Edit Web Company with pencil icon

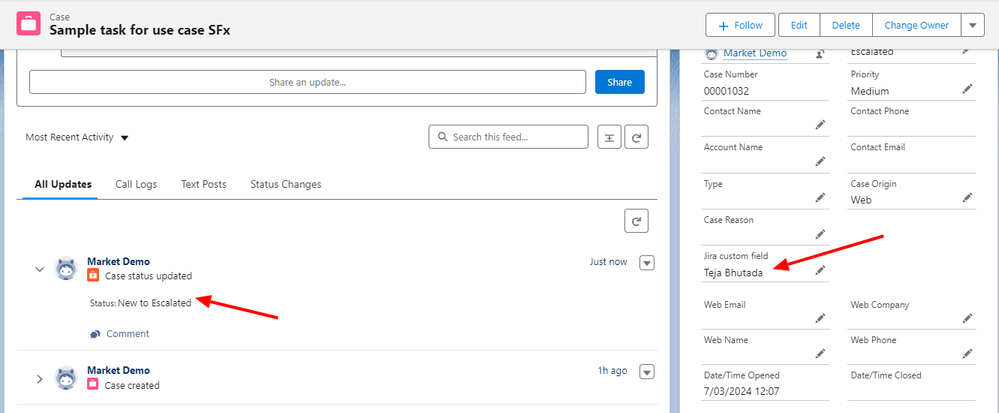click(967, 317)
